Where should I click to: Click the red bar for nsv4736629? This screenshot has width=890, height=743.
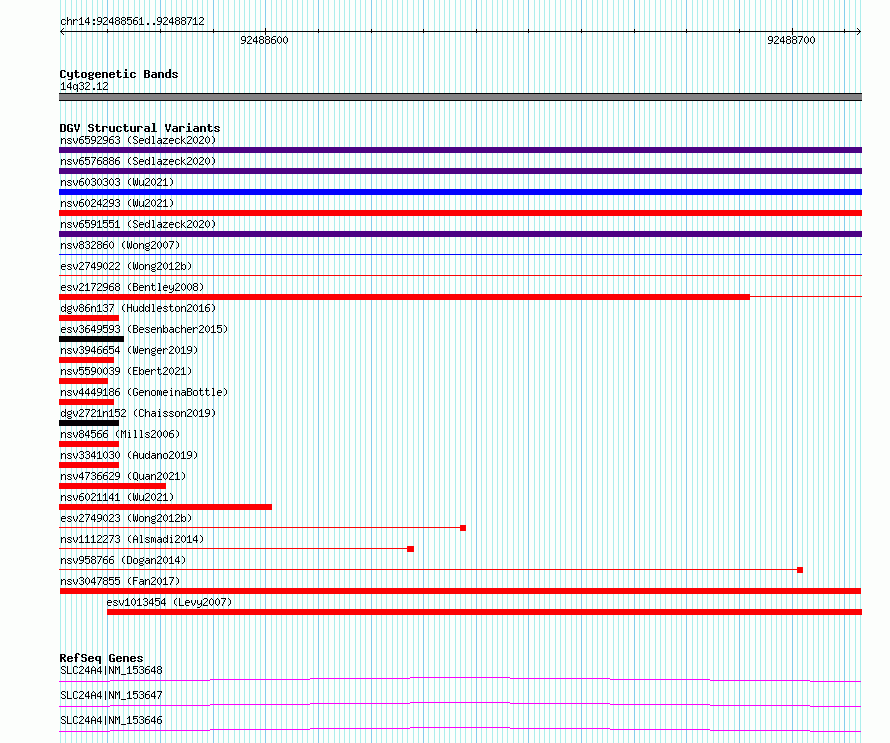click(x=112, y=486)
